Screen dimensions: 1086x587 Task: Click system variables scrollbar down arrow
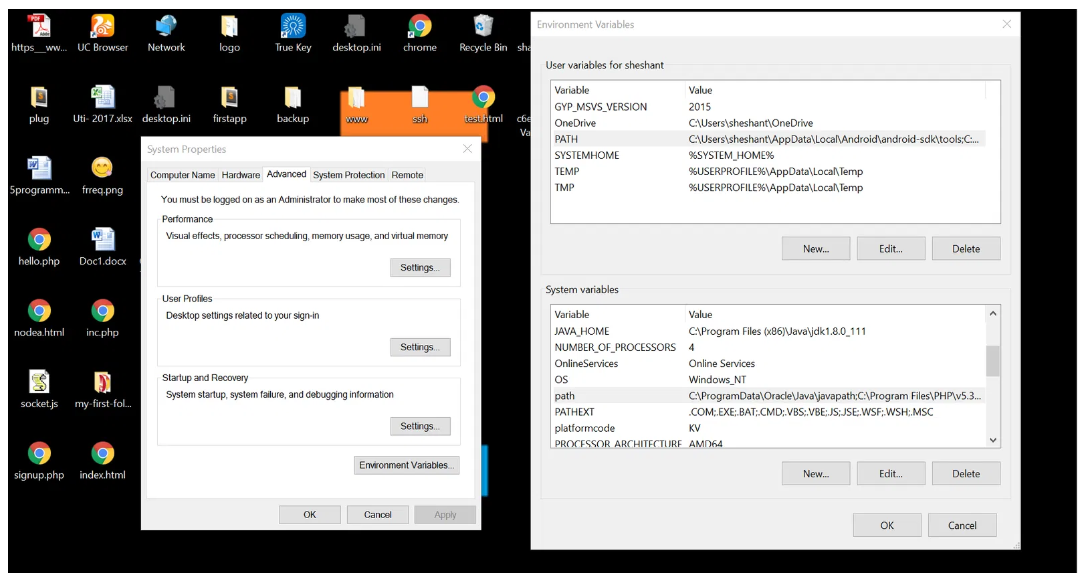[x=993, y=440]
